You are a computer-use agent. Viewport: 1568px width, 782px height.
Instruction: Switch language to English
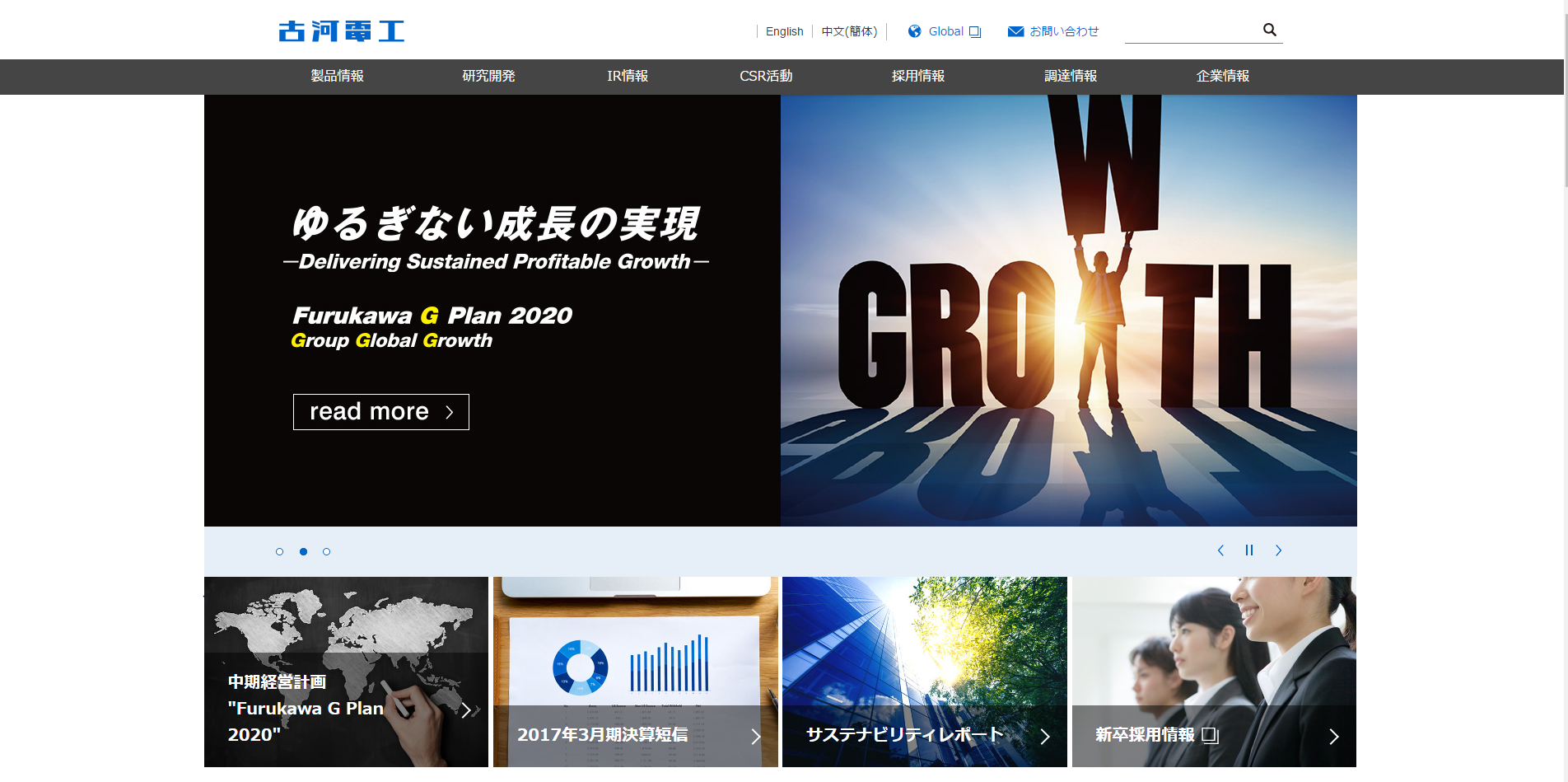[784, 31]
